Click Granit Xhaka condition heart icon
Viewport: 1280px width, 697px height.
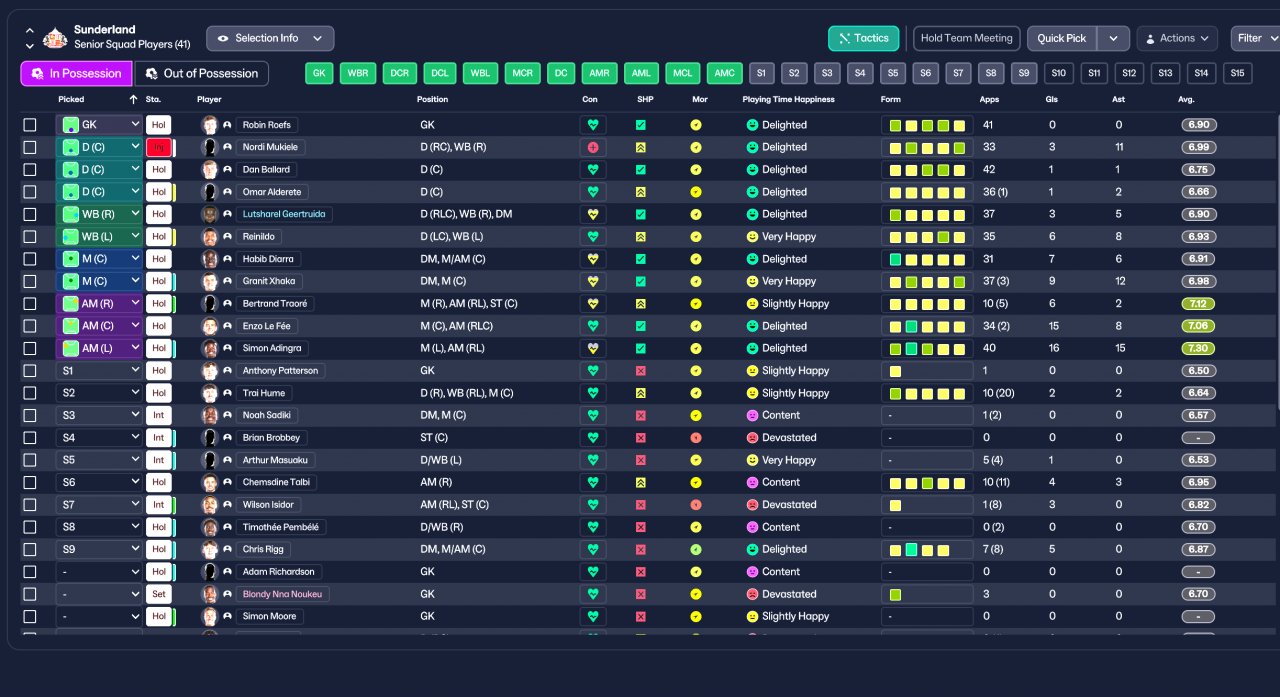[592, 281]
